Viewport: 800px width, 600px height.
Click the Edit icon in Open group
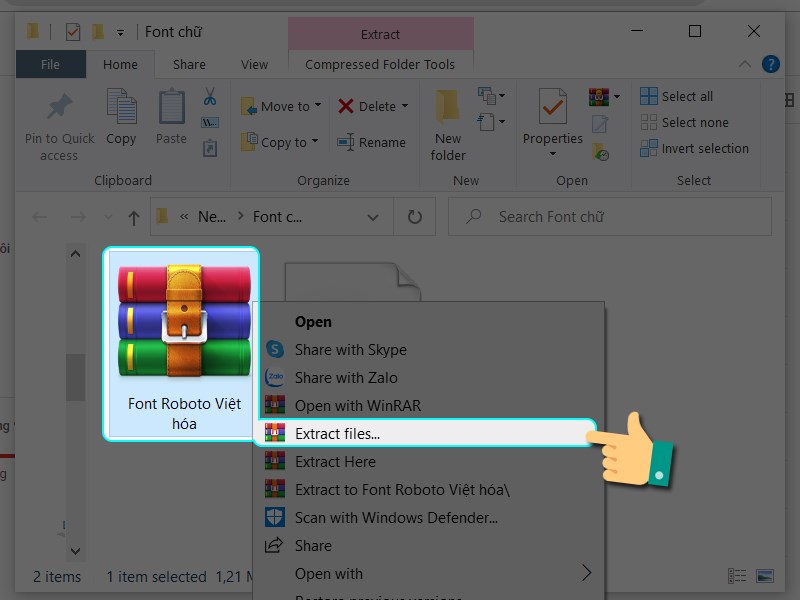pos(599,123)
